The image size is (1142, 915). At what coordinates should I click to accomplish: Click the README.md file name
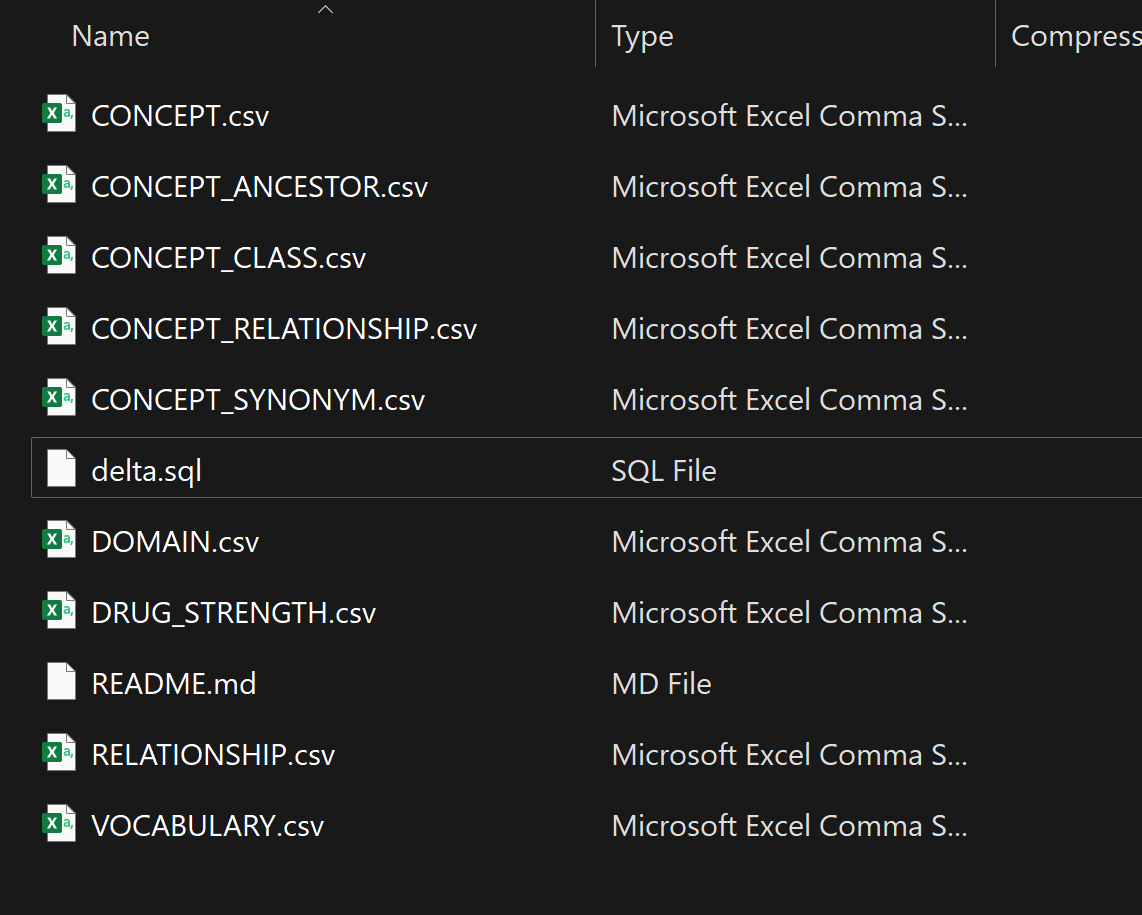[x=173, y=684]
